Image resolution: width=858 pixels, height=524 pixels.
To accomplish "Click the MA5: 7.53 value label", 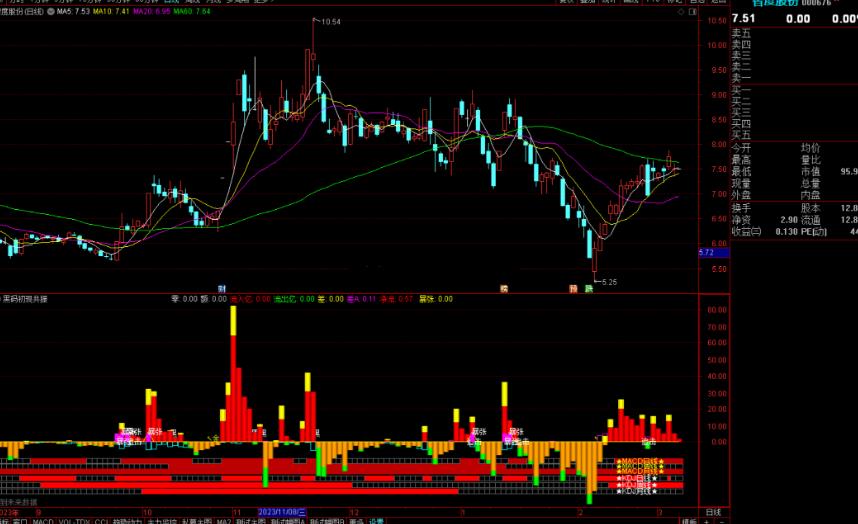I will click(73, 11).
